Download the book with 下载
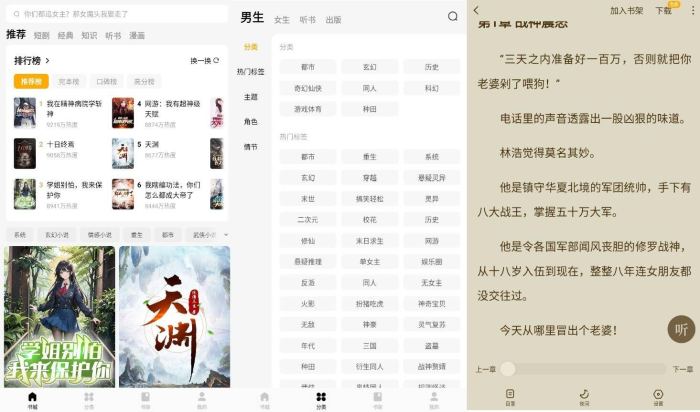 coord(663,11)
